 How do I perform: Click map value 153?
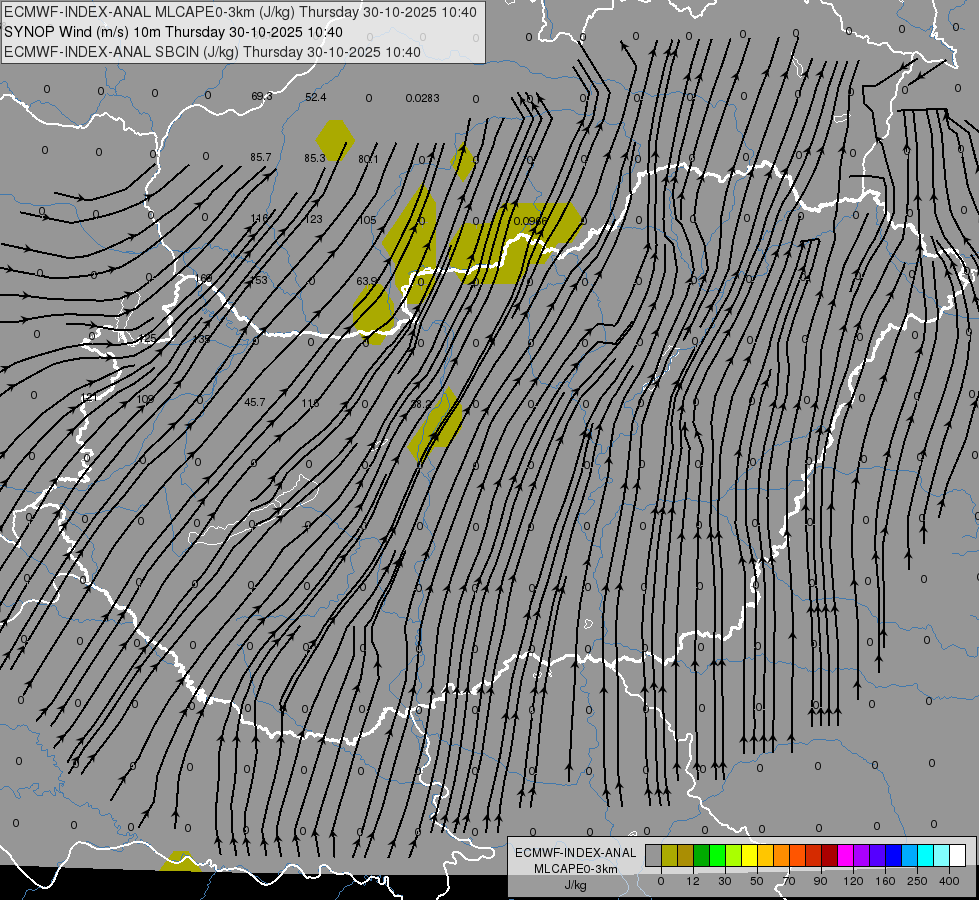click(258, 280)
